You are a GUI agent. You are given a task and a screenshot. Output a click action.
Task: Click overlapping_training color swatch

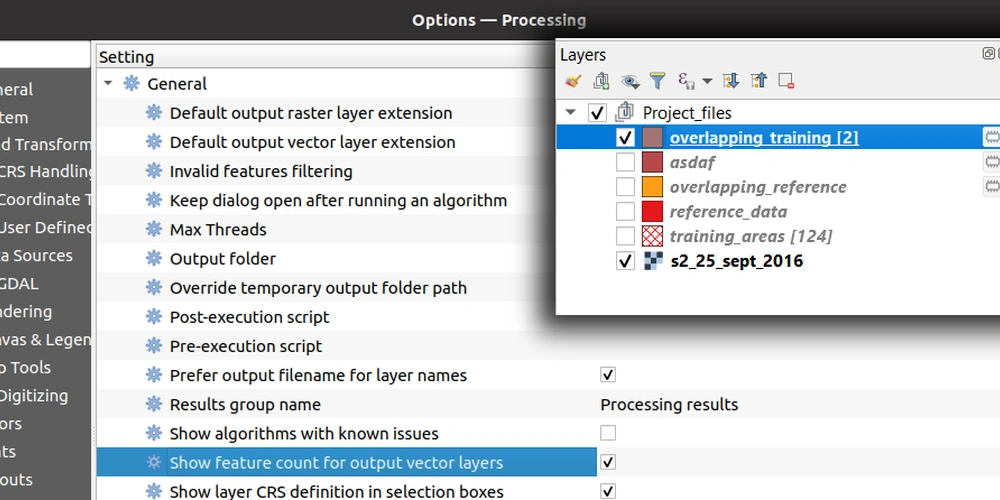point(652,138)
